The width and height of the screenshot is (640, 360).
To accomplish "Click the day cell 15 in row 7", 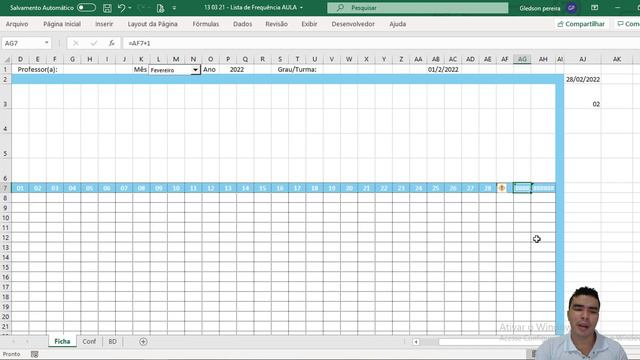I will [262, 188].
